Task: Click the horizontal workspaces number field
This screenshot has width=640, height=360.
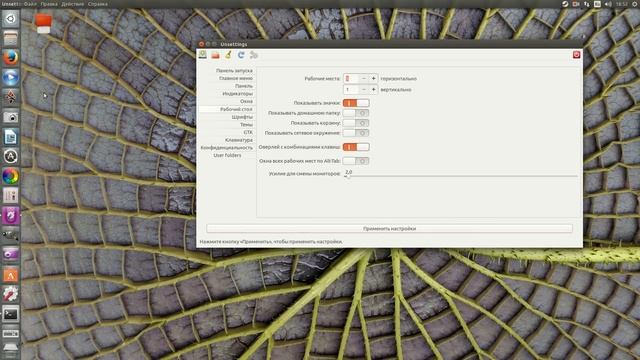Action: coord(351,78)
